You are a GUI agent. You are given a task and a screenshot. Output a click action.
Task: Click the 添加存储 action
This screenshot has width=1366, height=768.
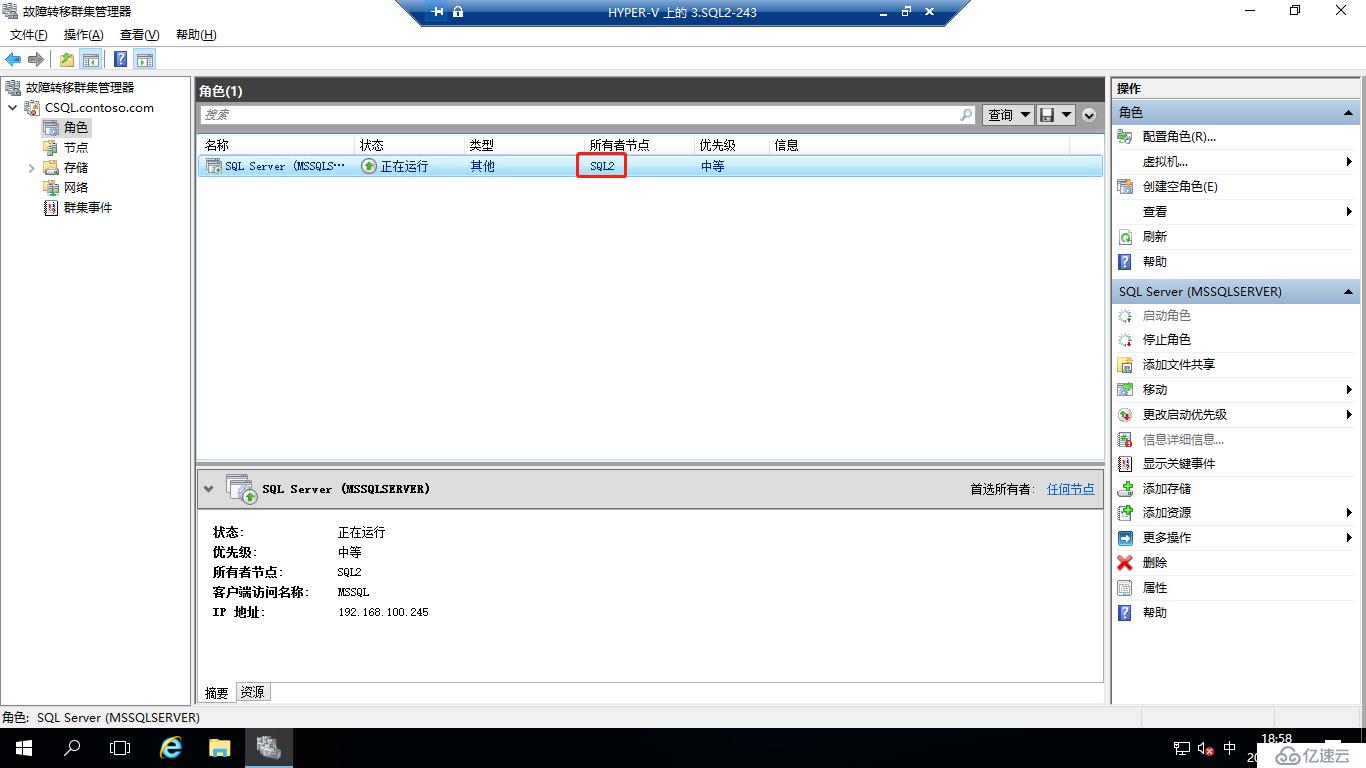tap(1167, 489)
